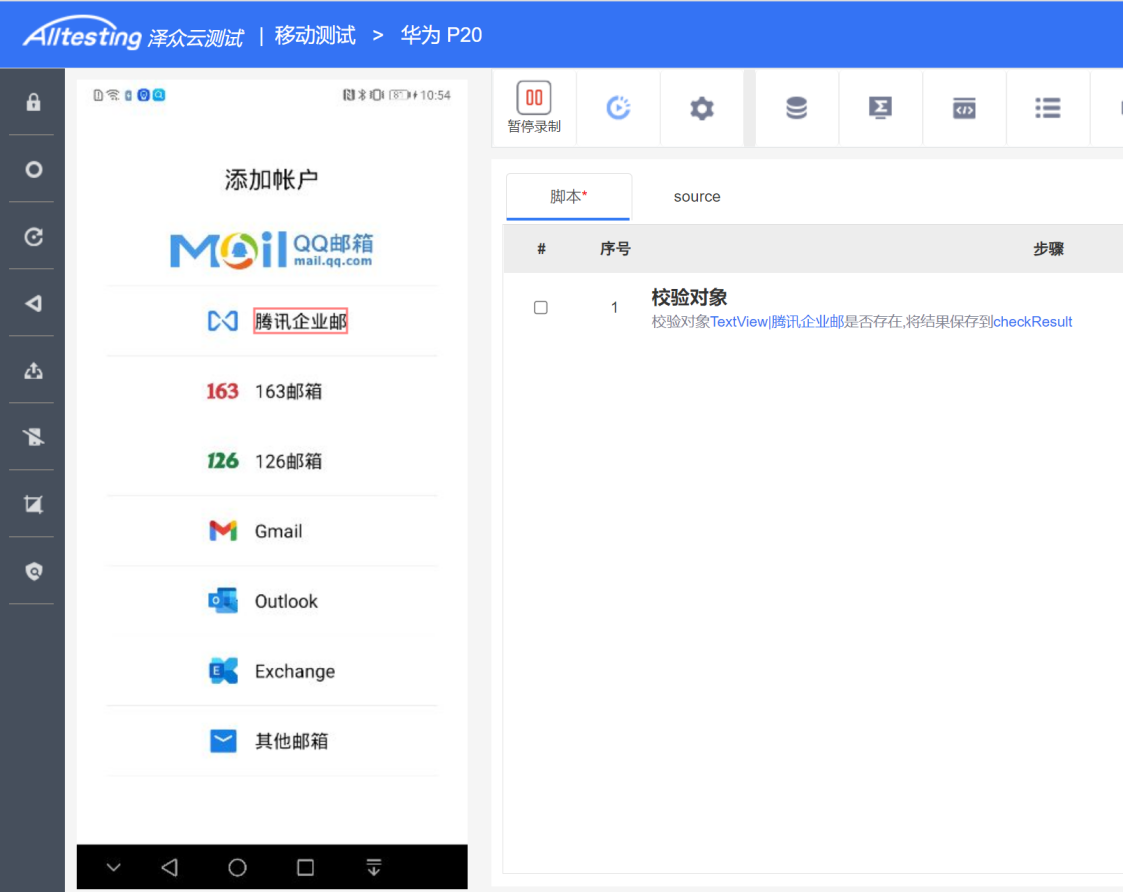Image resolution: width=1123 pixels, height=892 pixels.
Task: Click the shield inspect icon in the sidebar
Action: pyautogui.click(x=33, y=571)
